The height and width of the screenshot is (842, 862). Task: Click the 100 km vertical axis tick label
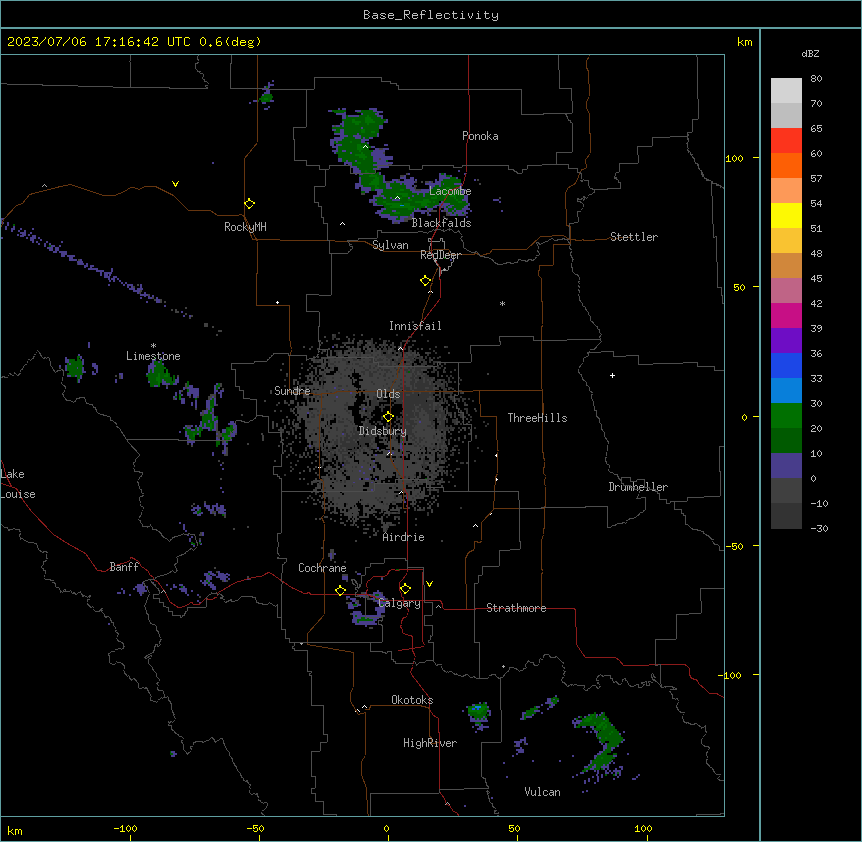[734, 158]
